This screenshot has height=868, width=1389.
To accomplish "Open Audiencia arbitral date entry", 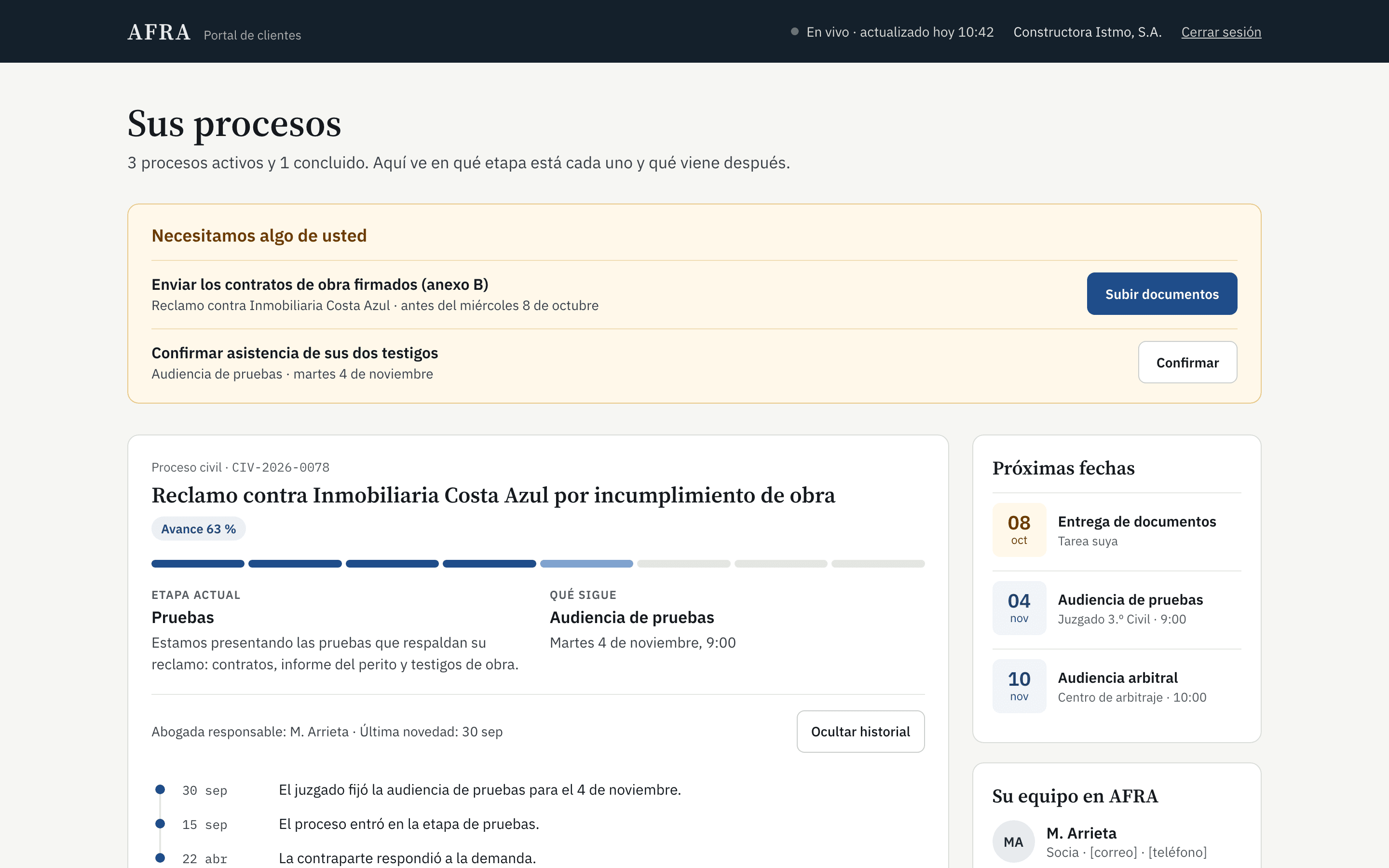I will 1117,686.
